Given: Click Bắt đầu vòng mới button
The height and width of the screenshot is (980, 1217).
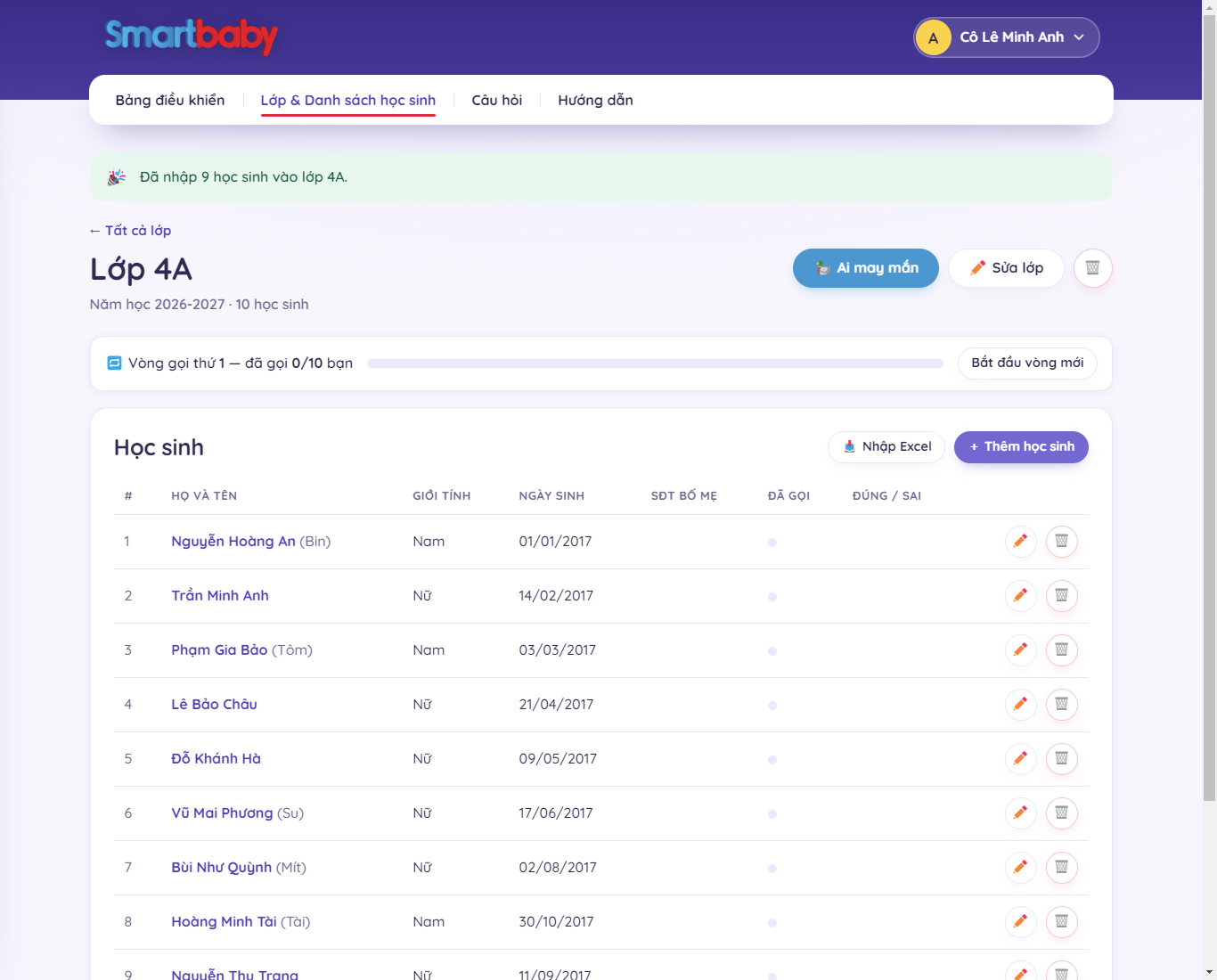Looking at the screenshot, I should coord(1027,363).
